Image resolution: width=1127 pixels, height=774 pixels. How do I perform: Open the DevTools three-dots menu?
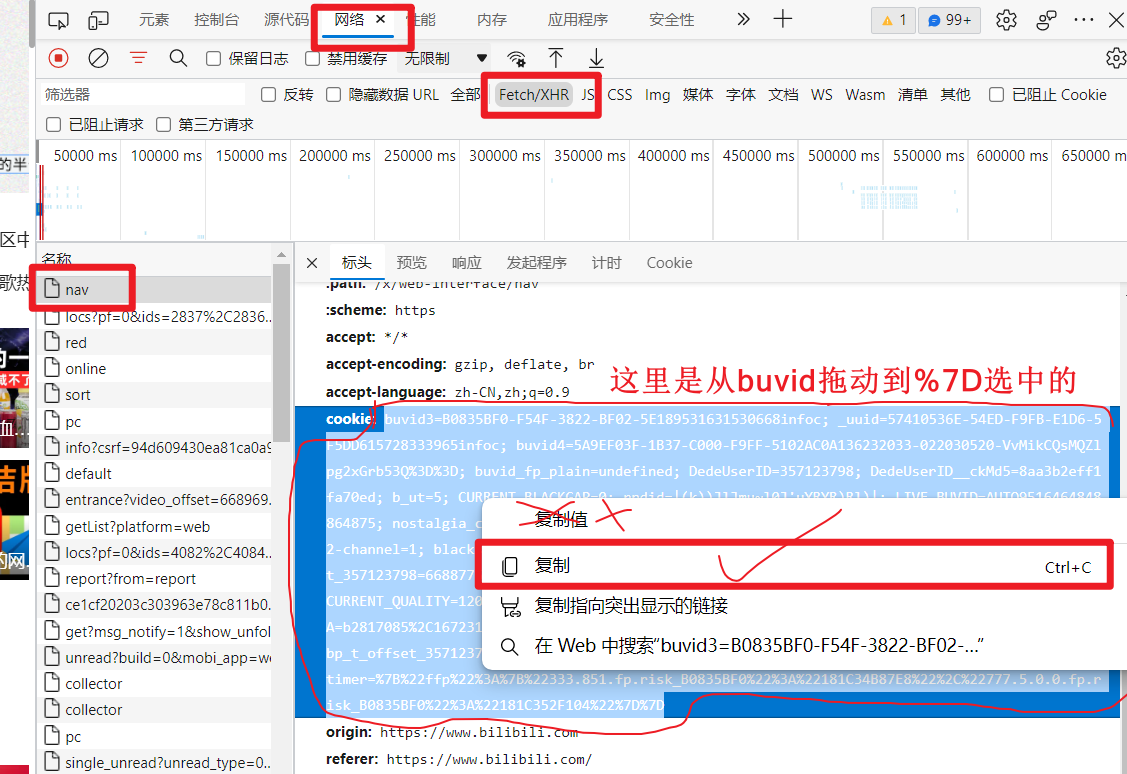coord(1084,20)
